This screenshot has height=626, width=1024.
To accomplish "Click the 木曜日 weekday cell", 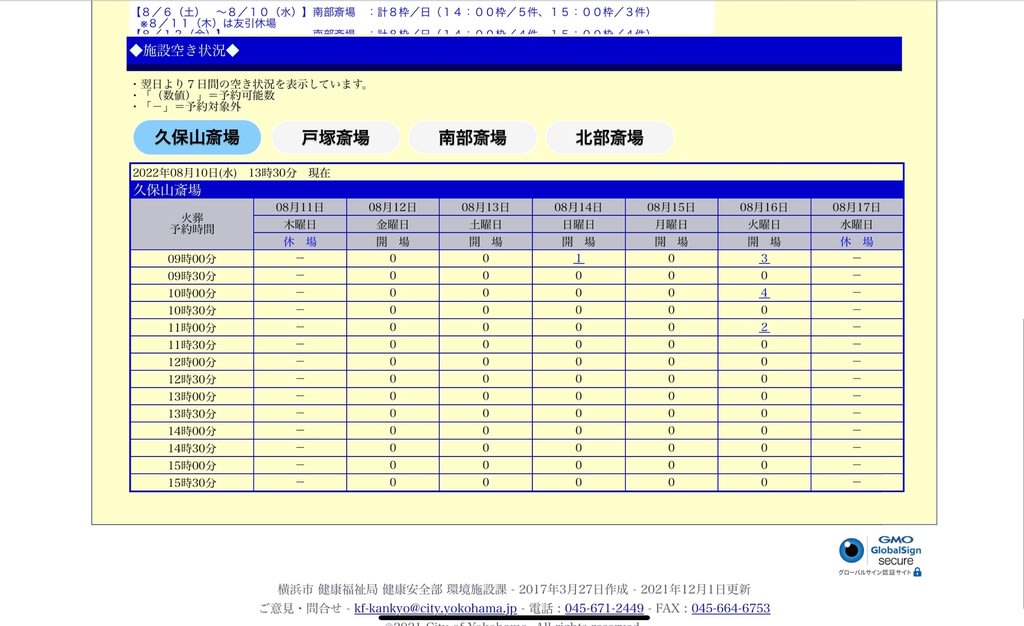I will pos(300,225).
